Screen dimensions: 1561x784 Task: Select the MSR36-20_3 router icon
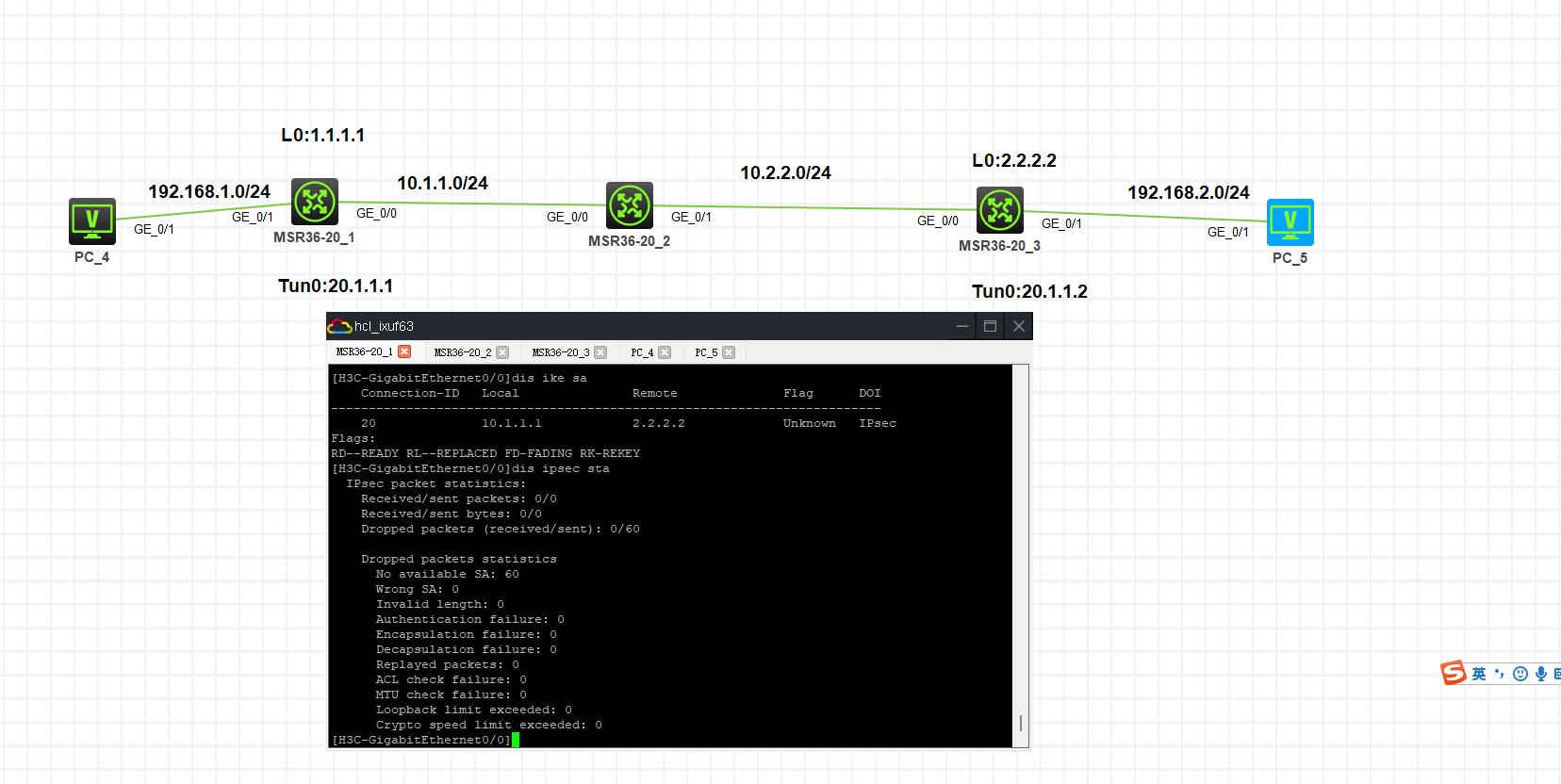click(1000, 210)
